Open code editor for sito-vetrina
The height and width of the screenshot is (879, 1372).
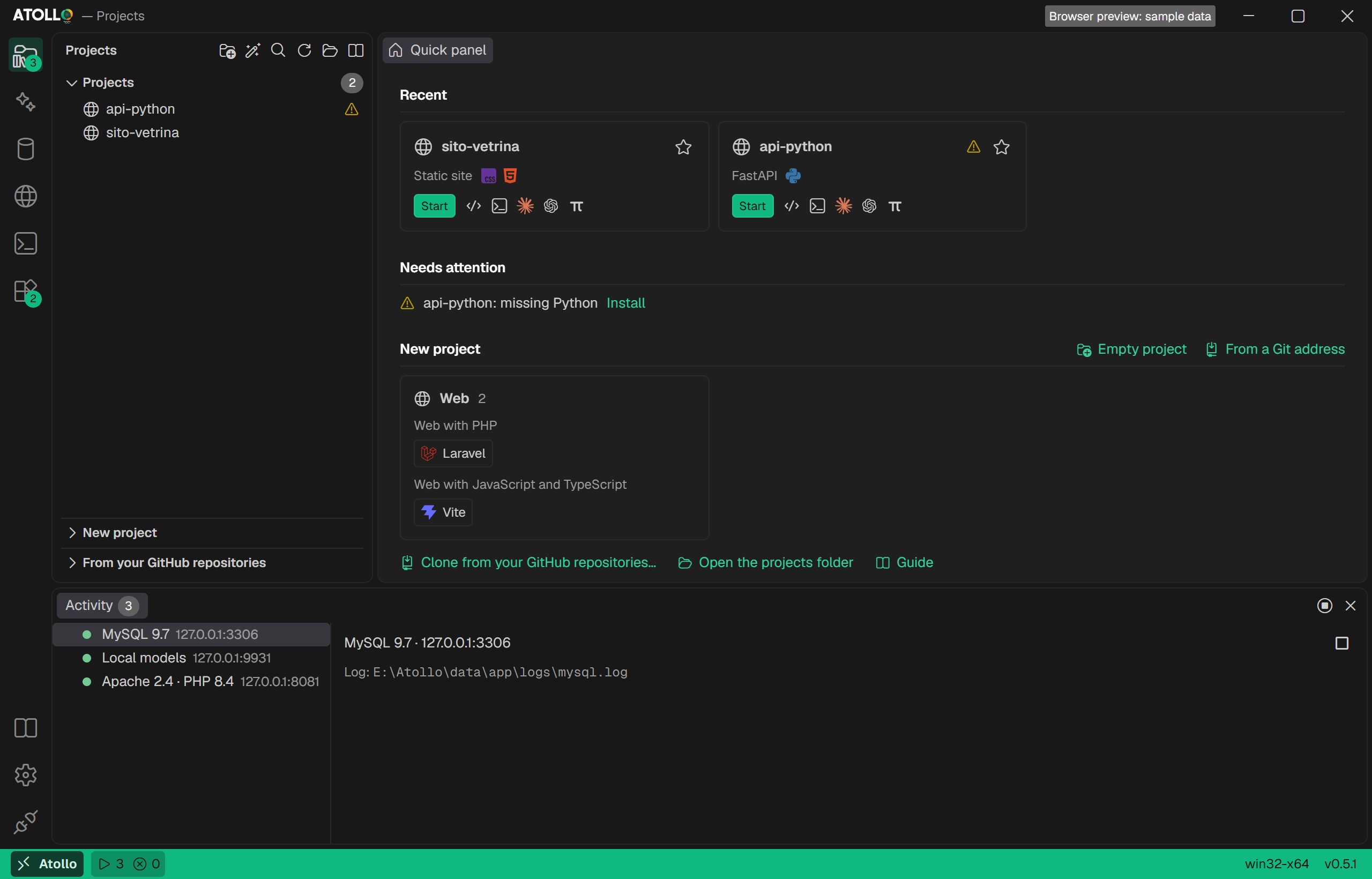click(x=474, y=206)
